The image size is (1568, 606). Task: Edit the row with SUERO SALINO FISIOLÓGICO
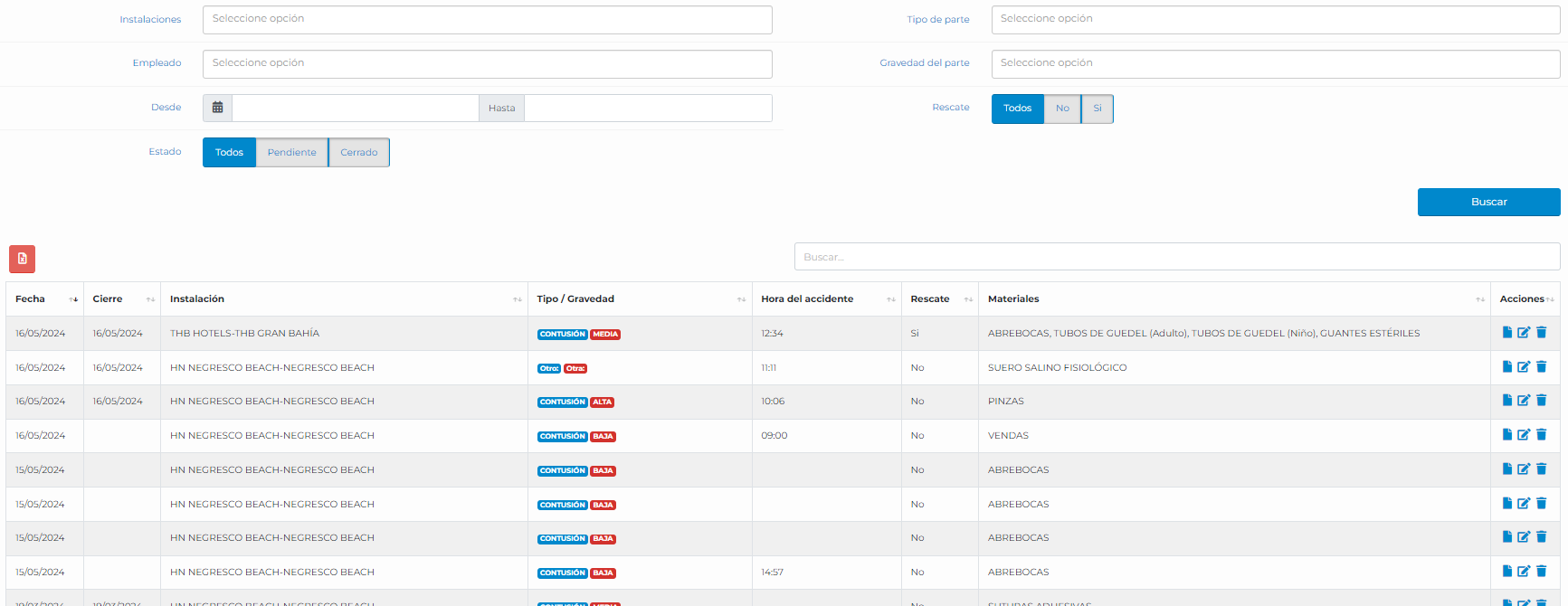(1524, 367)
